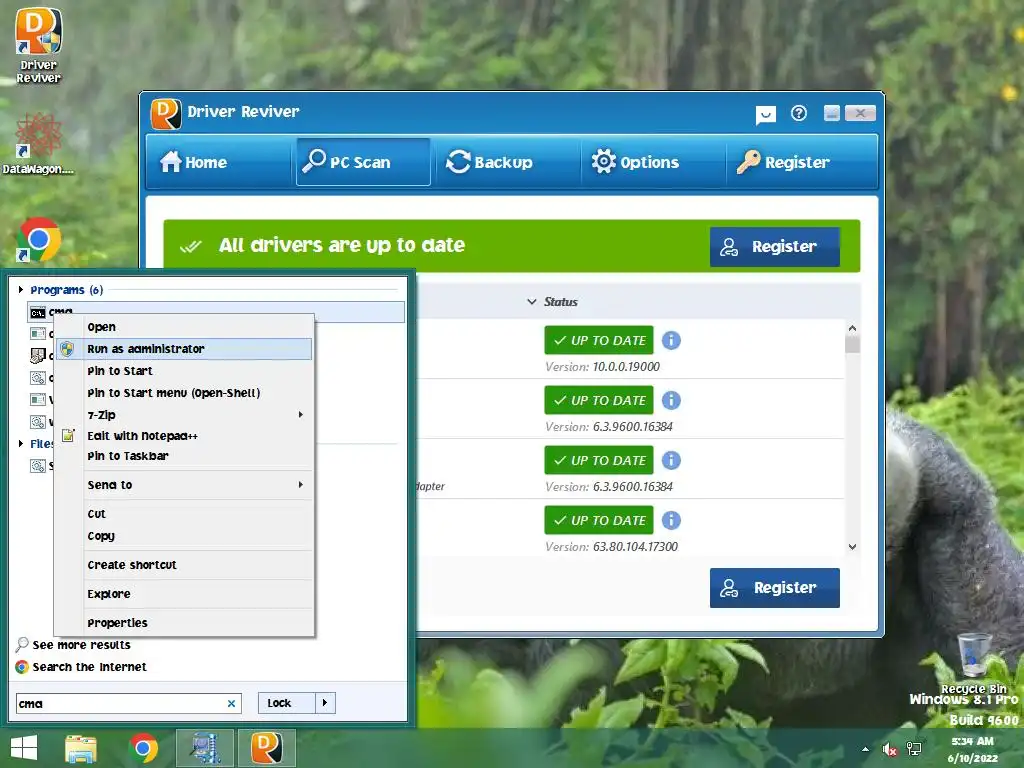Click the muted volume tray icon

coord(889,749)
